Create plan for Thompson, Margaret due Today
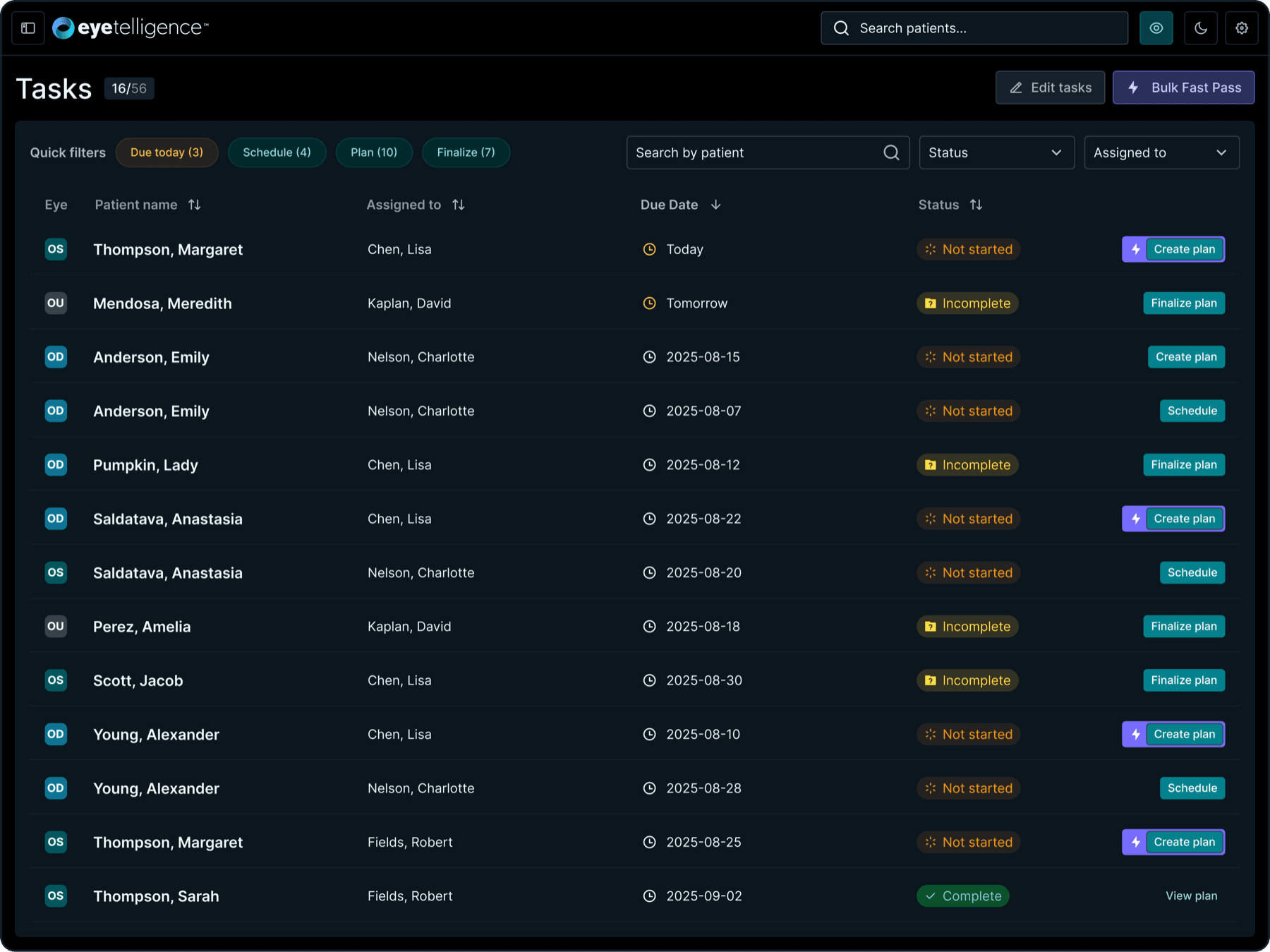 click(x=1185, y=249)
